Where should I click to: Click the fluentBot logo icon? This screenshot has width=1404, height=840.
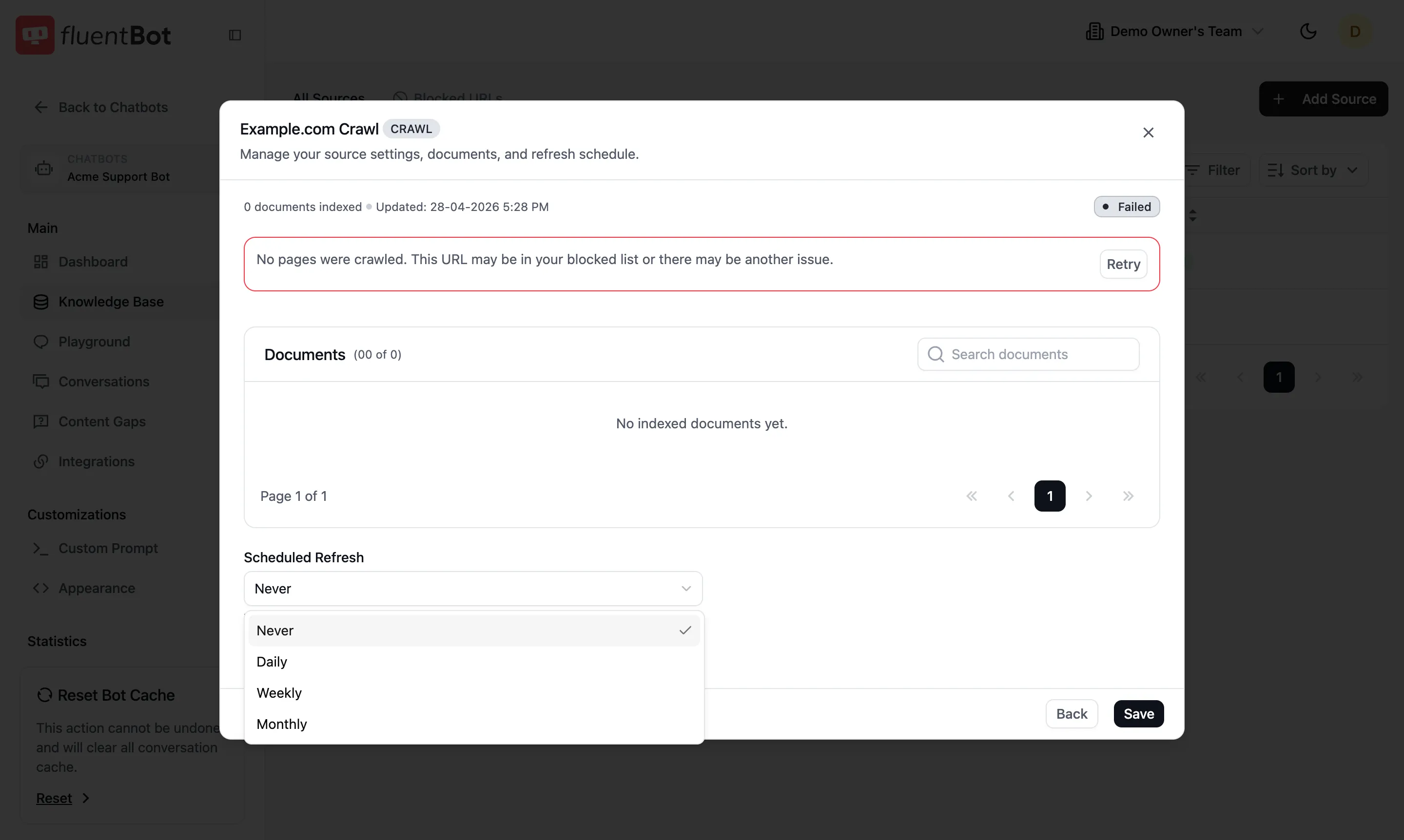[35, 35]
